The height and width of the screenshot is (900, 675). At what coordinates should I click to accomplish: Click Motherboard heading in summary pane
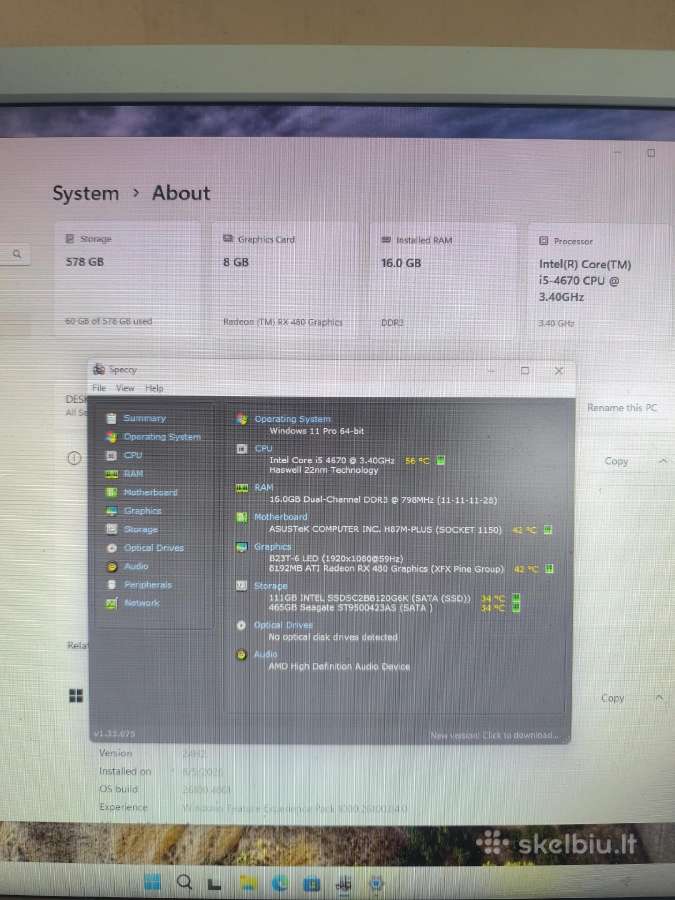coord(281,517)
